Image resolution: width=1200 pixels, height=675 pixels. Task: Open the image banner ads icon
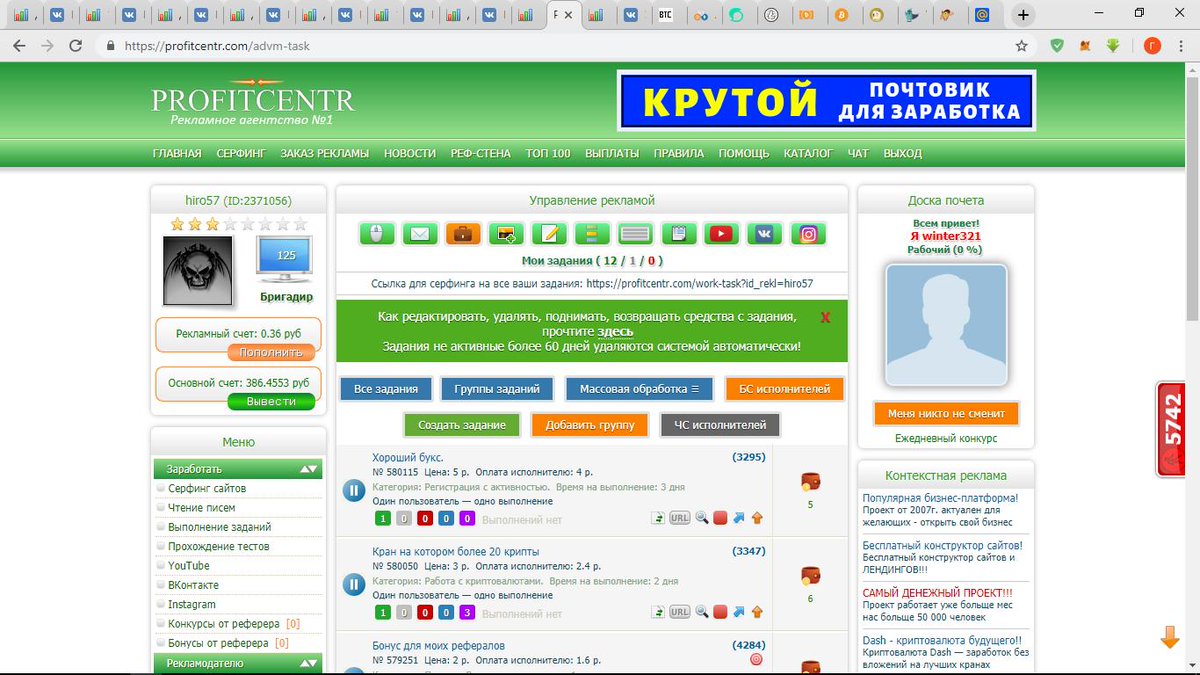506,234
